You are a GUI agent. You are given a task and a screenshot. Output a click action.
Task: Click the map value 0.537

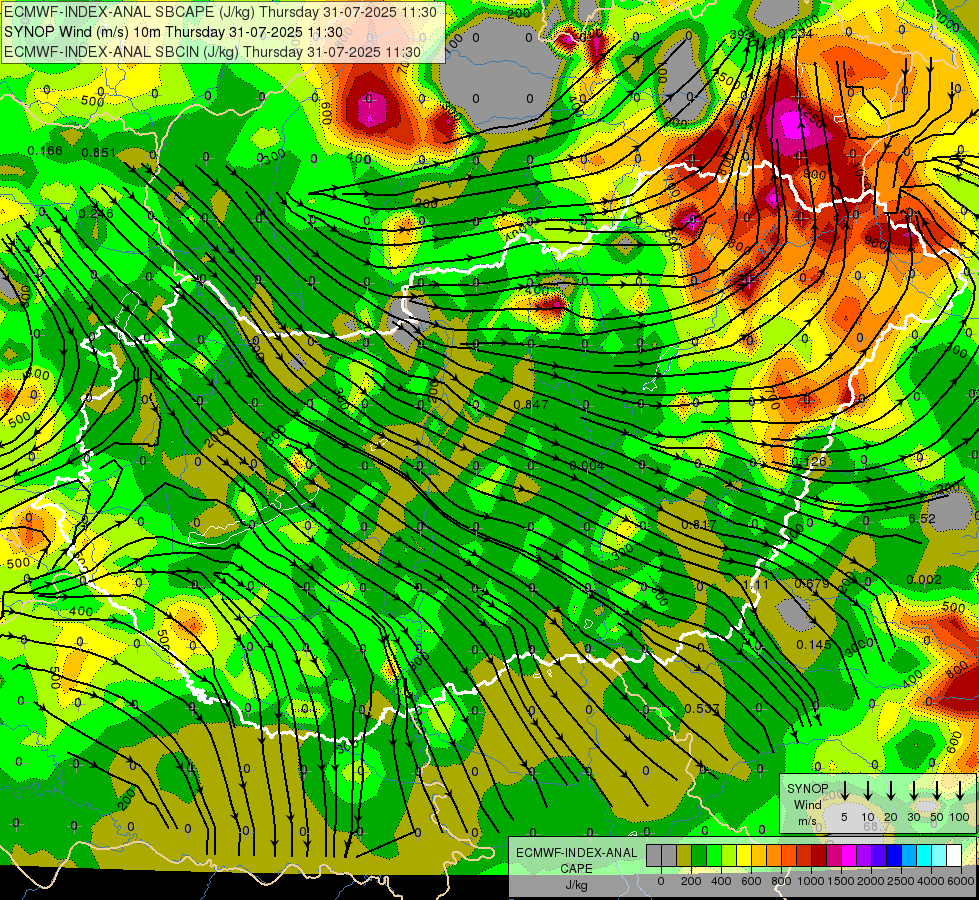point(702,709)
